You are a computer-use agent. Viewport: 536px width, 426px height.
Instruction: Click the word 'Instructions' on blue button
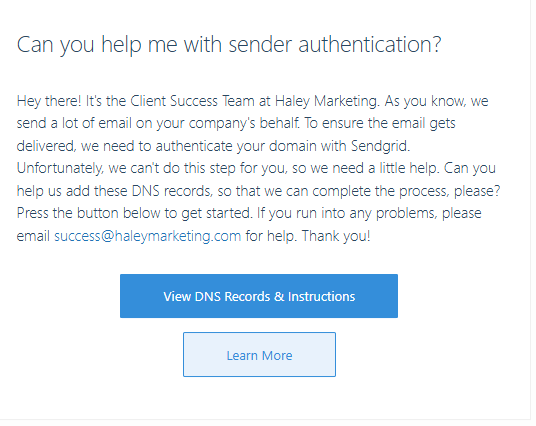321,296
